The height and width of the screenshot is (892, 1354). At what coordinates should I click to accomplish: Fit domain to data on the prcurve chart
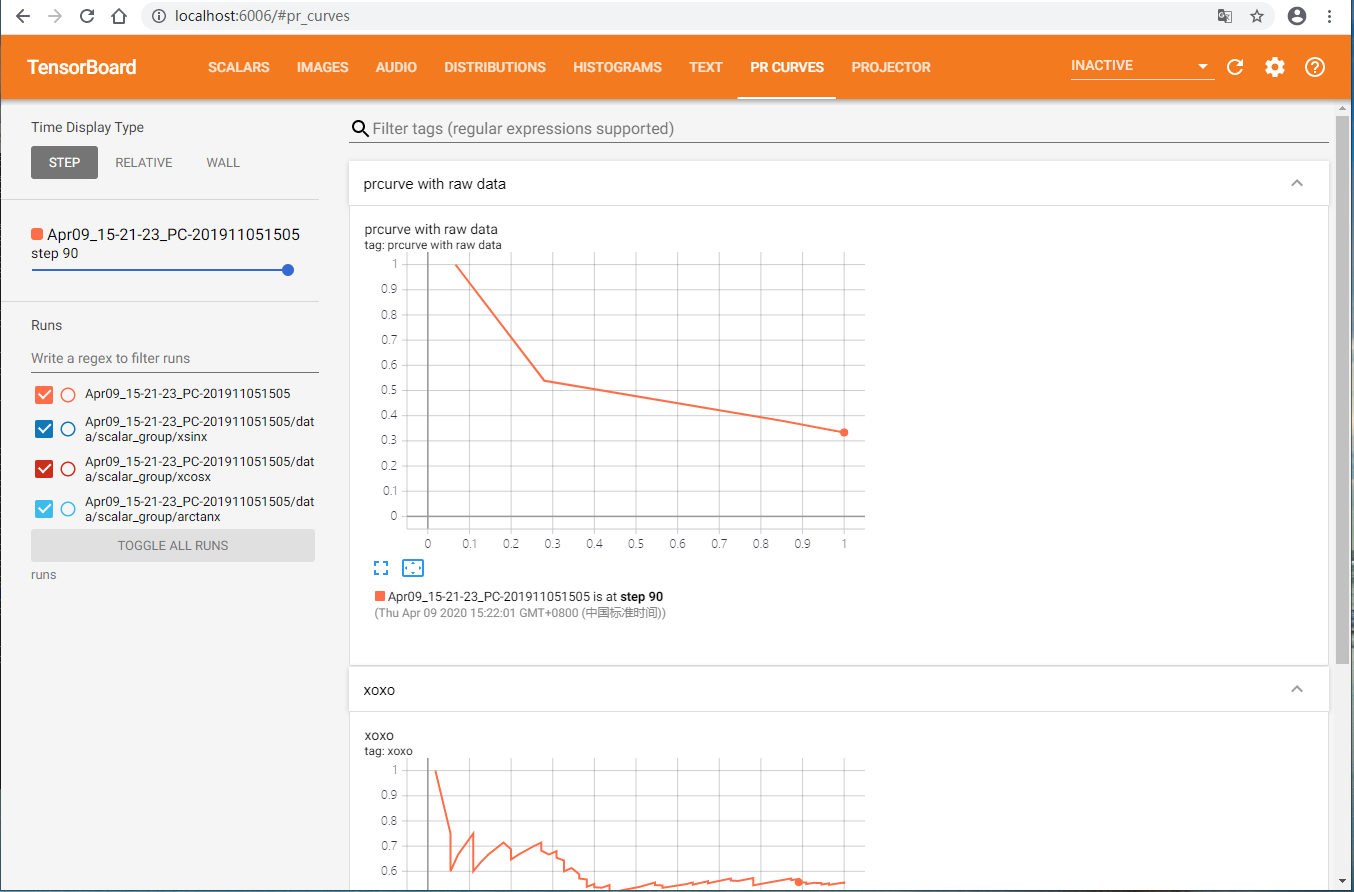[413, 568]
